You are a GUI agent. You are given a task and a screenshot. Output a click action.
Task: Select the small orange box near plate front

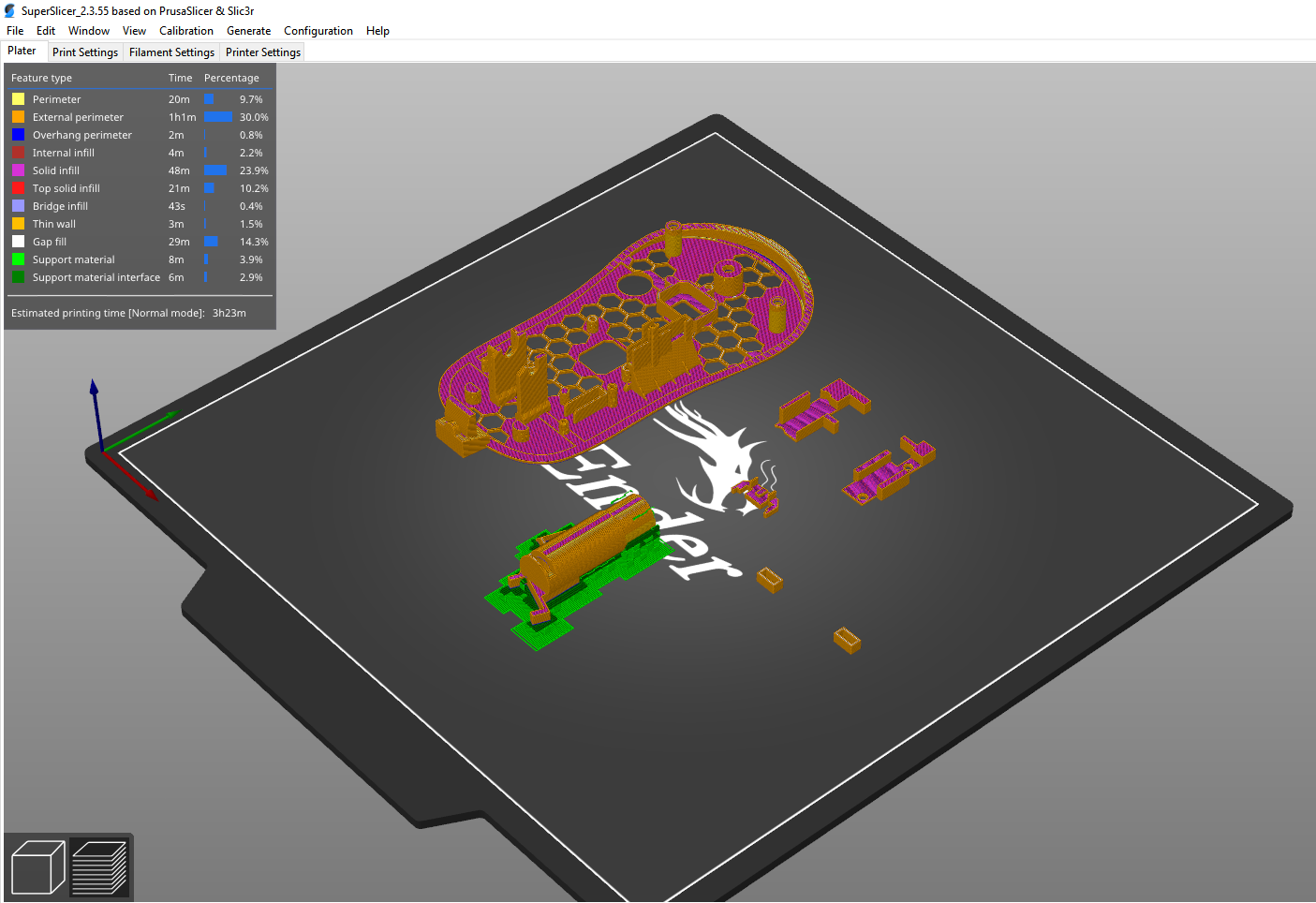847,640
